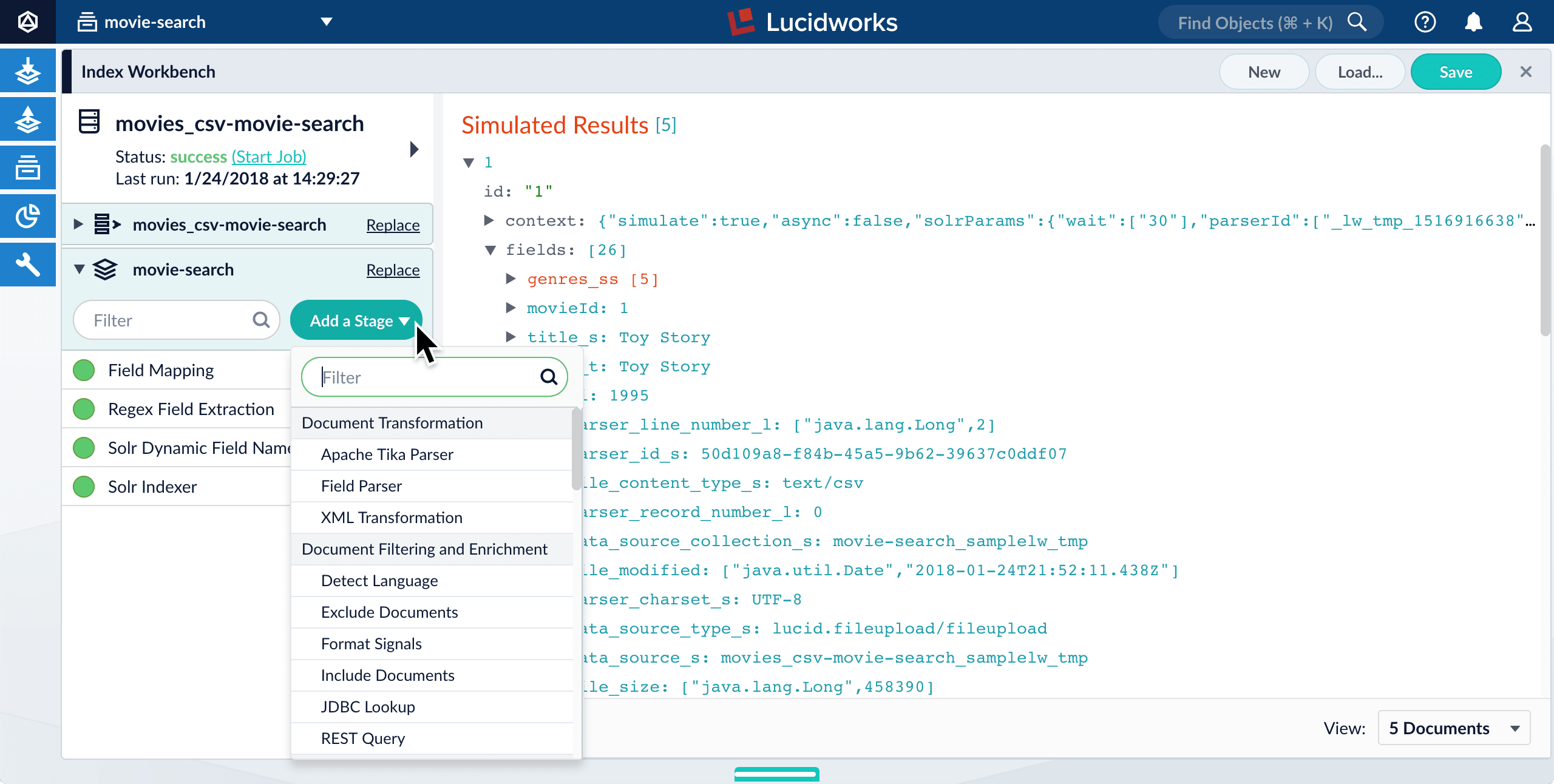This screenshot has height=784, width=1554.
Task: Select Include Documents stage
Action: (x=432, y=675)
